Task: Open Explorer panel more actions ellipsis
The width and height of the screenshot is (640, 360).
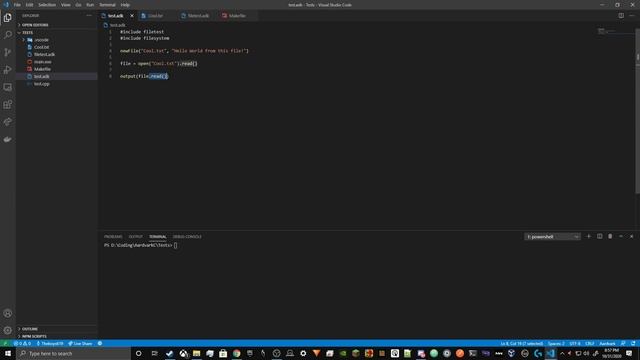Action: click(89, 16)
